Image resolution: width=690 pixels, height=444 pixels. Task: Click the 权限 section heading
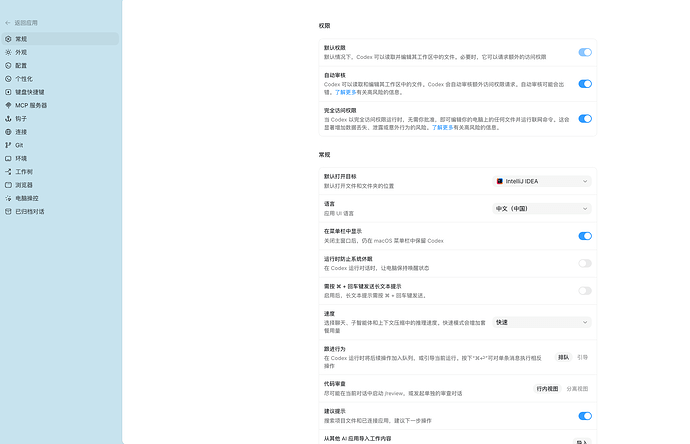click(324, 26)
